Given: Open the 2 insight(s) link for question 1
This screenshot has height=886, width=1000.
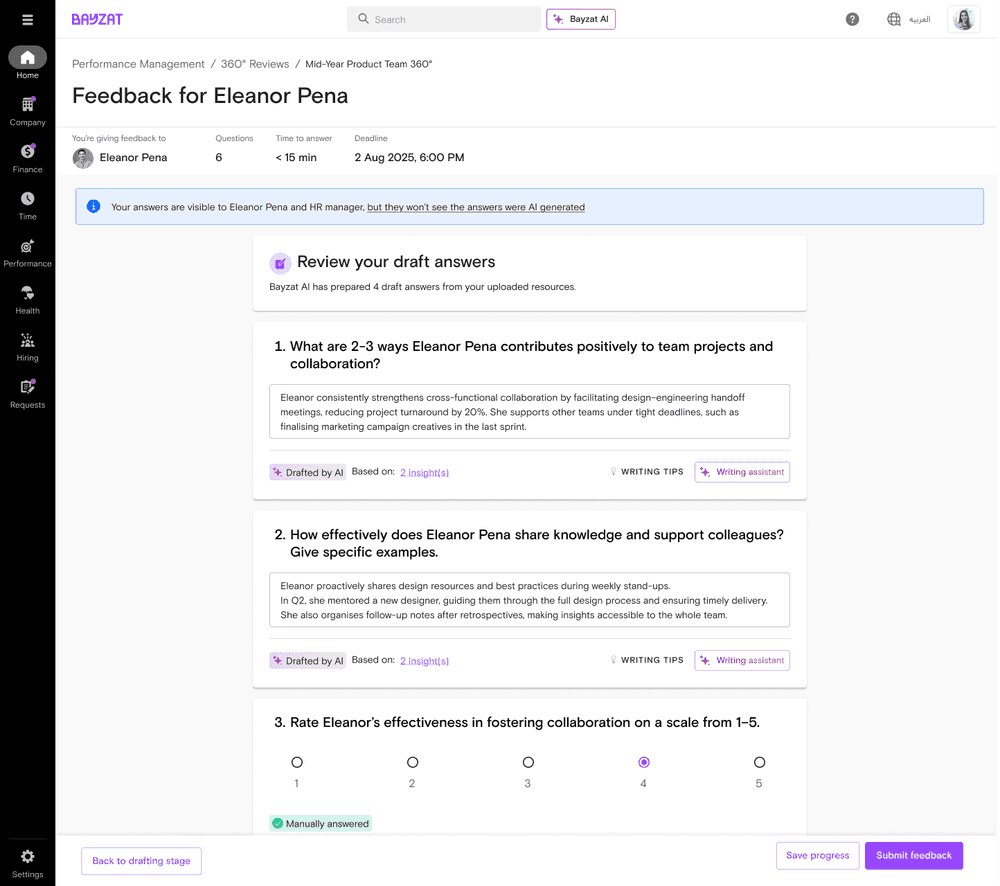Looking at the screenshot, I should coord(424,471).
